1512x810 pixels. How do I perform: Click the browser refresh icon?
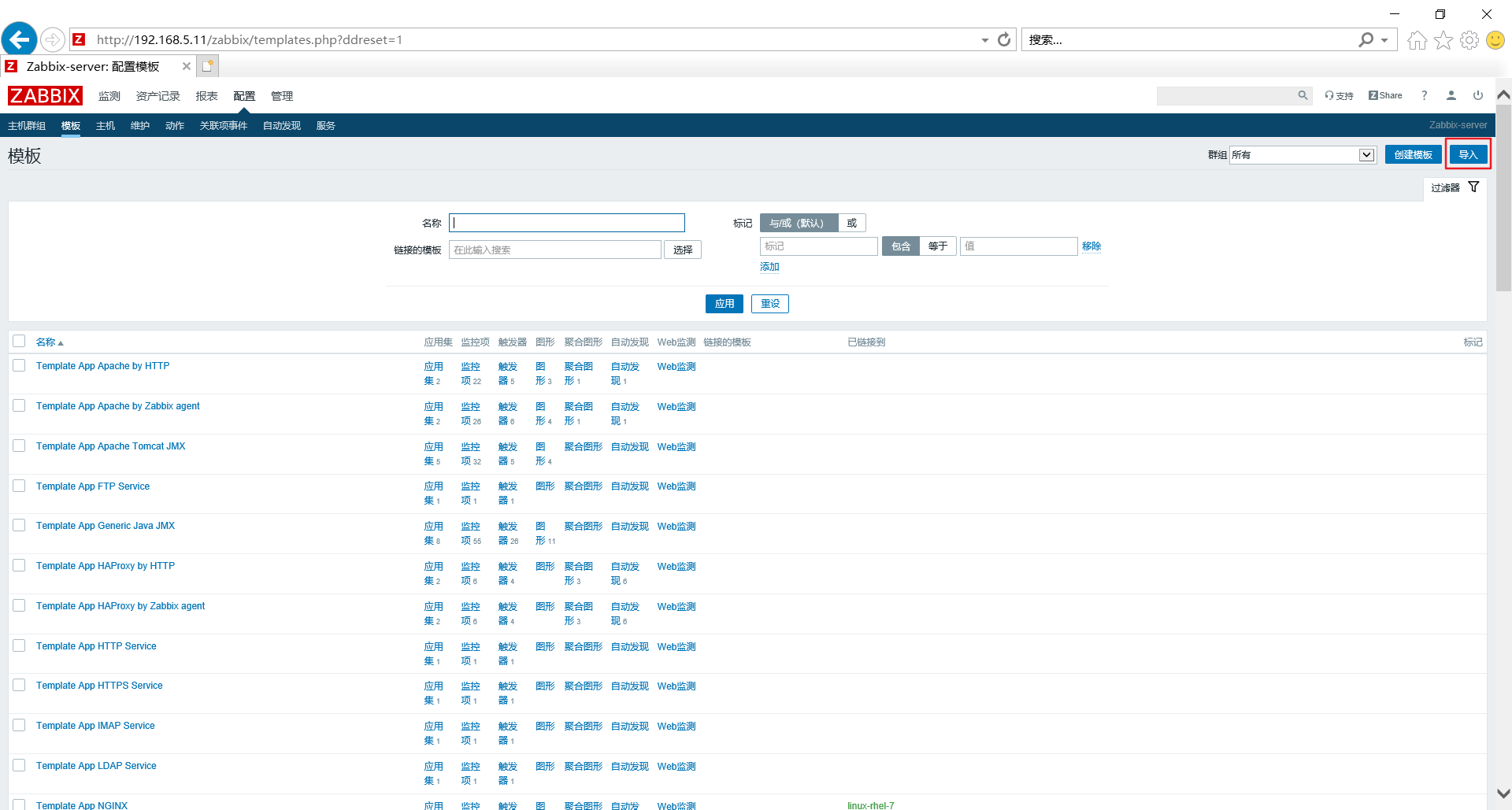click(1004, 39)
